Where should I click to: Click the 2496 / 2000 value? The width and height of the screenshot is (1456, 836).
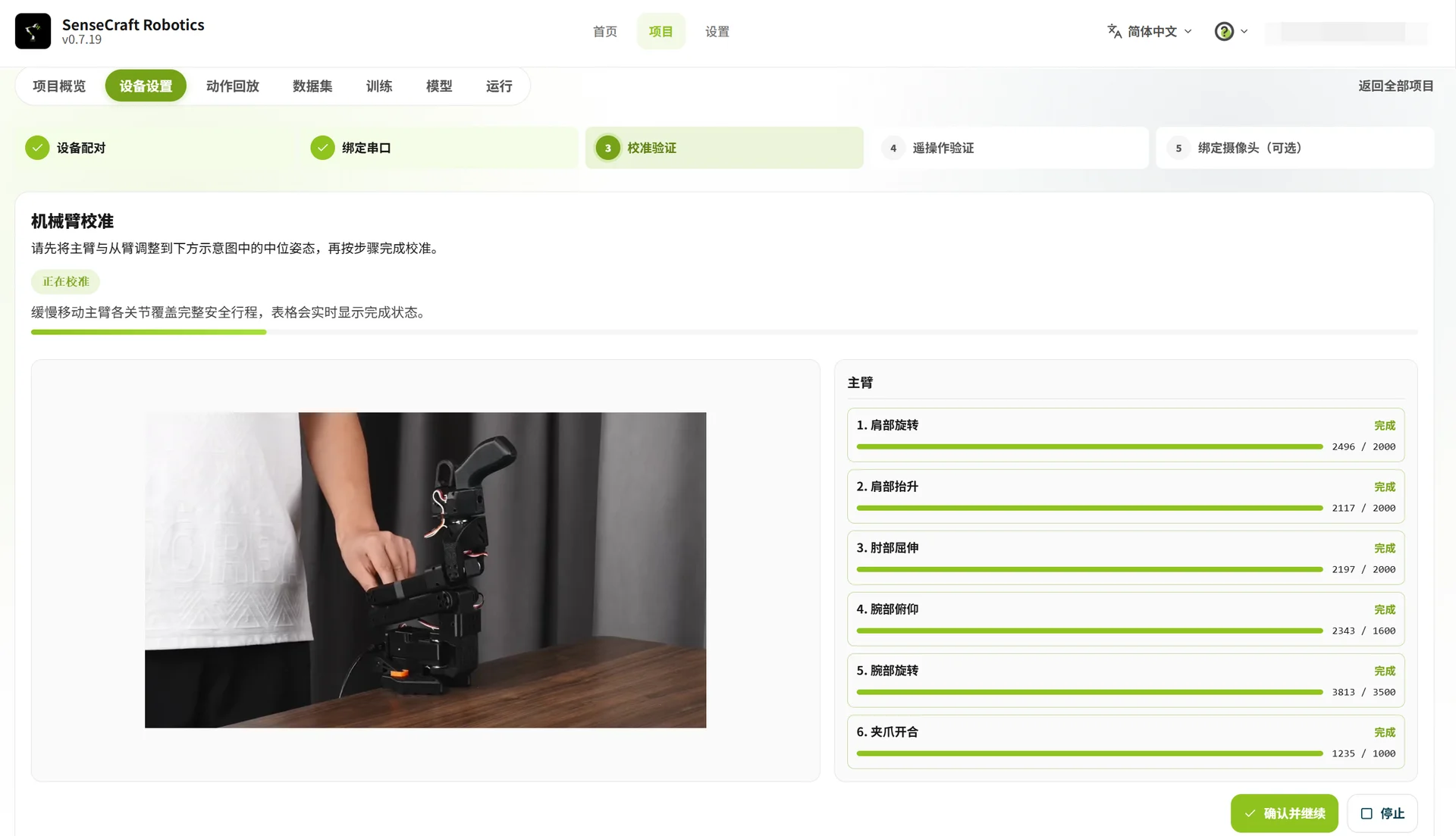(x=1363, y=446)
